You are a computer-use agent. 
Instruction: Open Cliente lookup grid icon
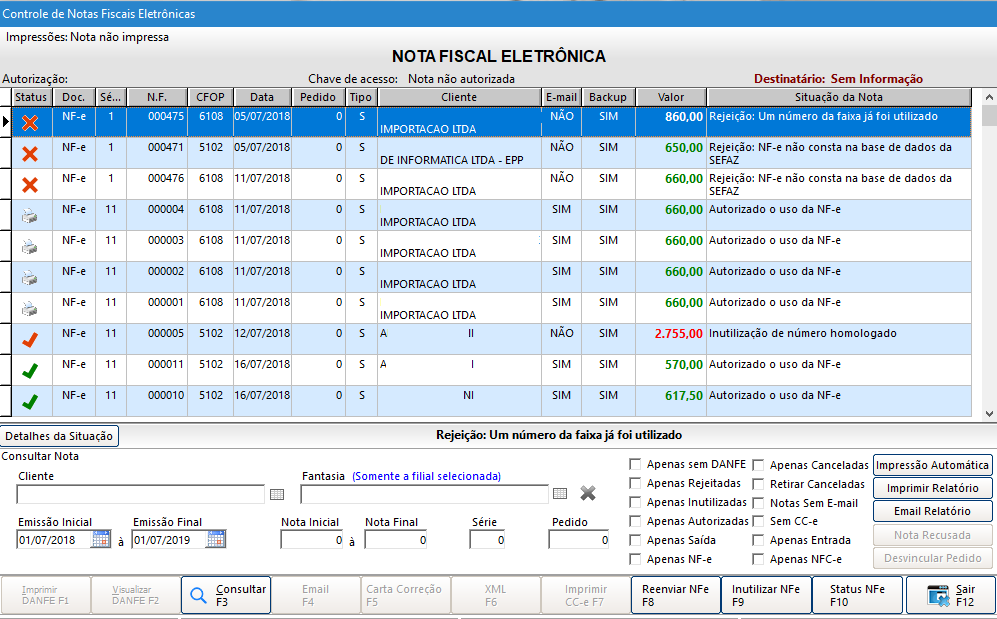point(277,494)
